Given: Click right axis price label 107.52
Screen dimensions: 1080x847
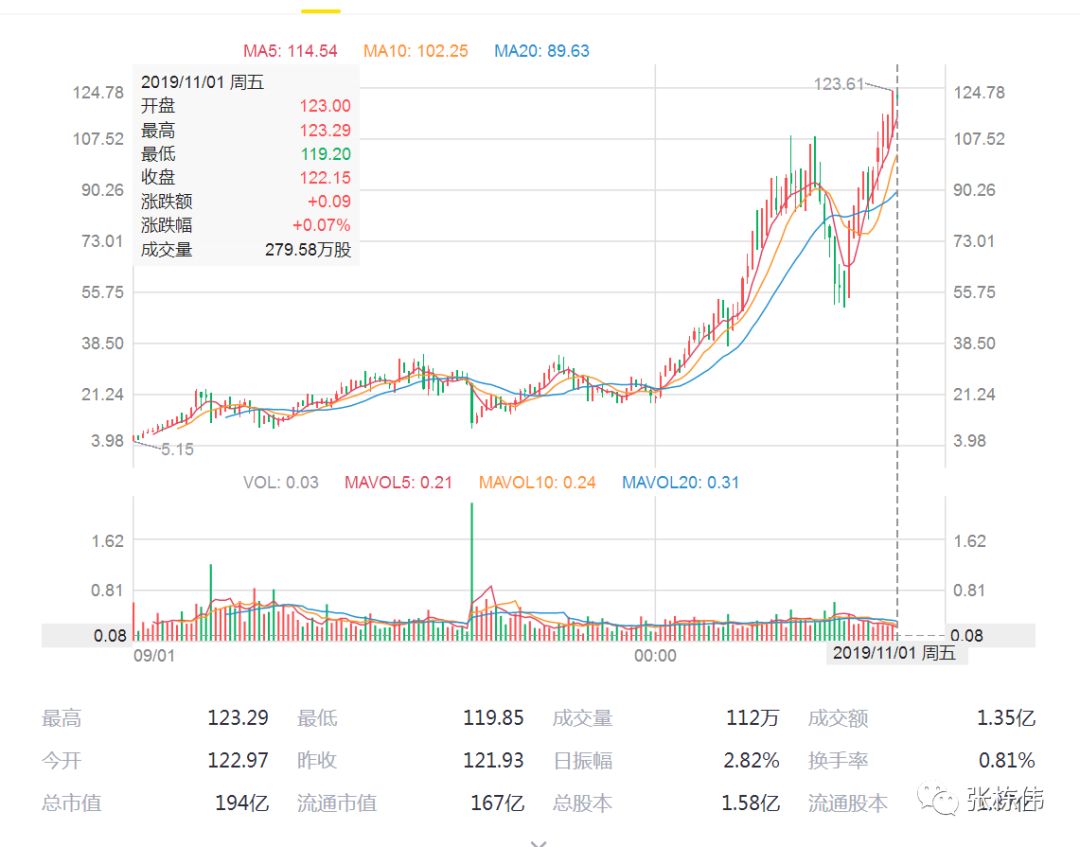Looking at the screenshot, I should tap(979, 139).
